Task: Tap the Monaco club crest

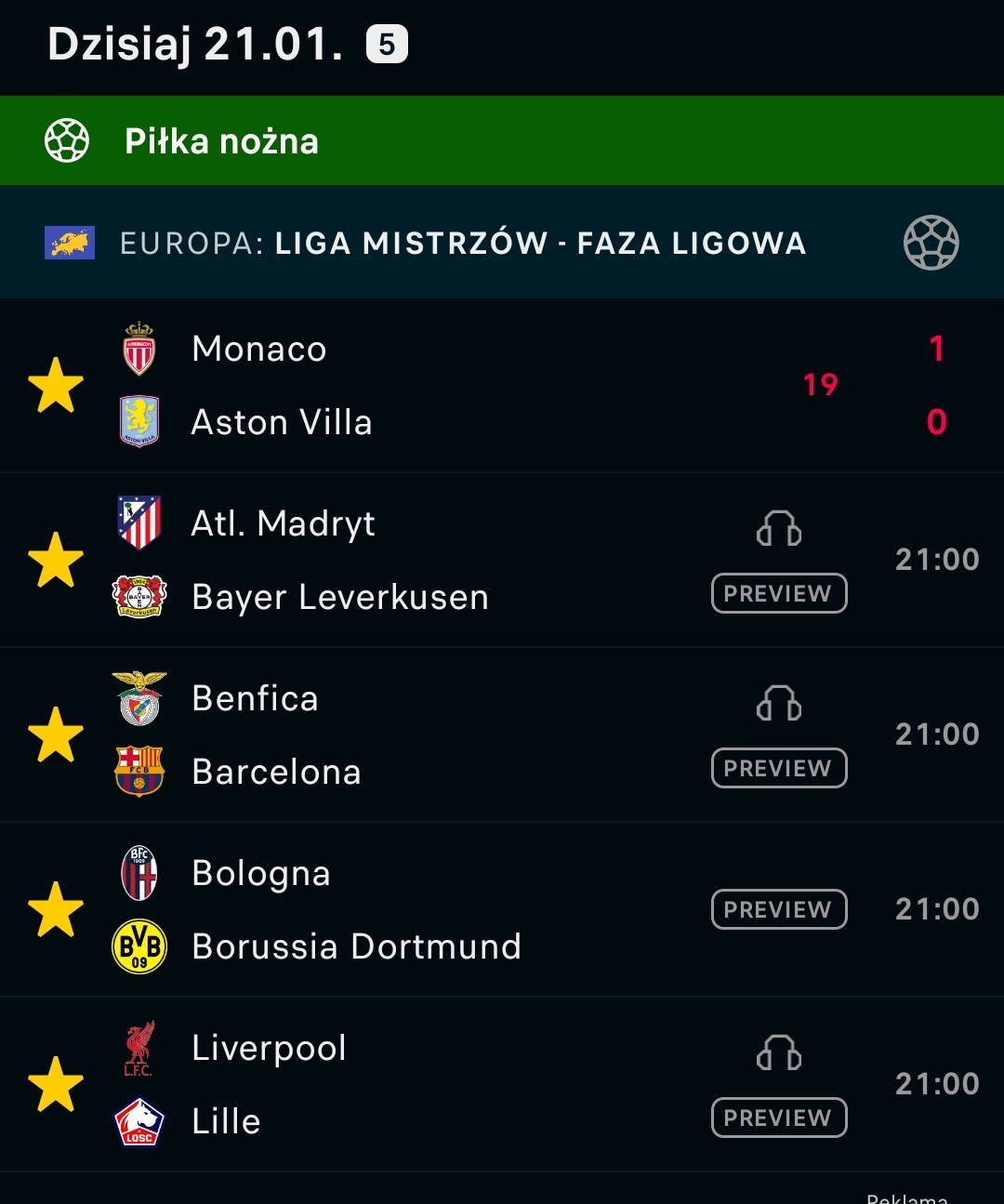Action: [x=139, y=349]
